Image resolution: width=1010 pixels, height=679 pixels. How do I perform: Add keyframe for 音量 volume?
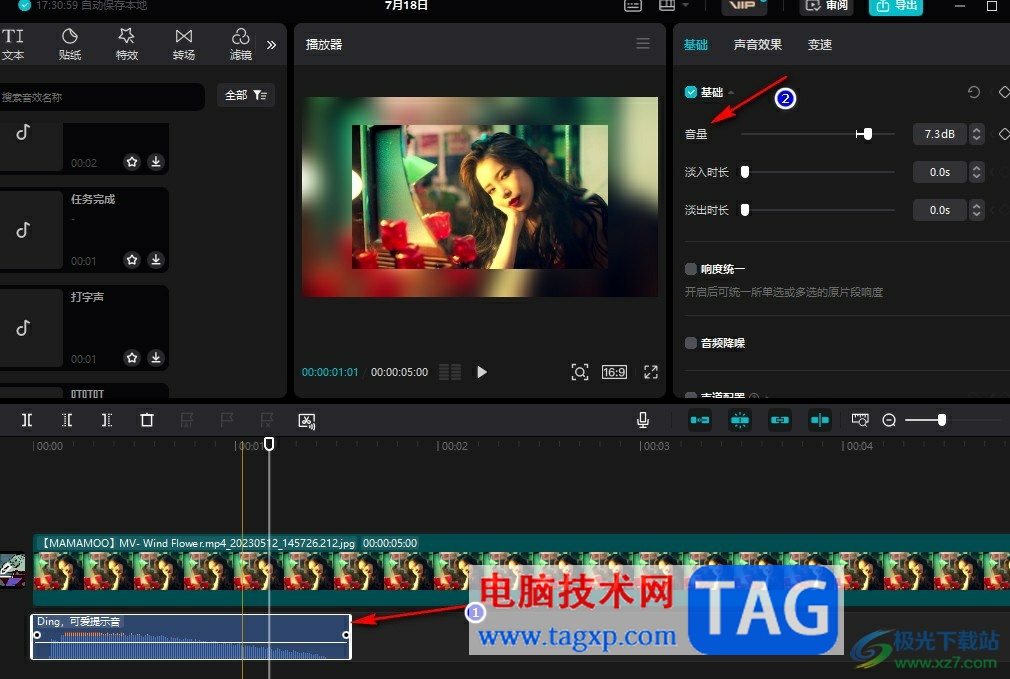[x=1004, y=134]
